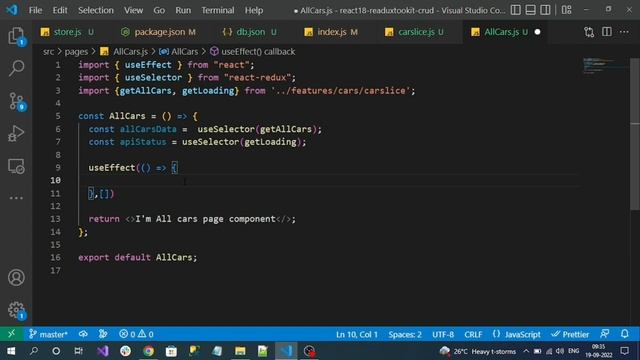The width and height of the screenshot is (640, 360).
Task: Open remote window indicator in status bar
Action: [x=11, y=334]
